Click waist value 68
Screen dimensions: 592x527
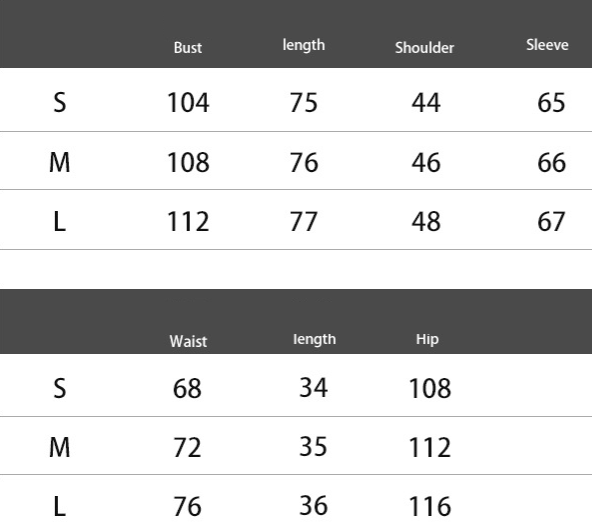tap(187, 388)
